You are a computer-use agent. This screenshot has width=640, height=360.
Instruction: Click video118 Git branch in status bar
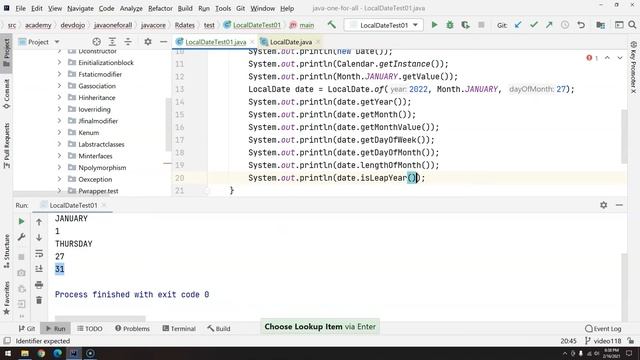[603, 340]
